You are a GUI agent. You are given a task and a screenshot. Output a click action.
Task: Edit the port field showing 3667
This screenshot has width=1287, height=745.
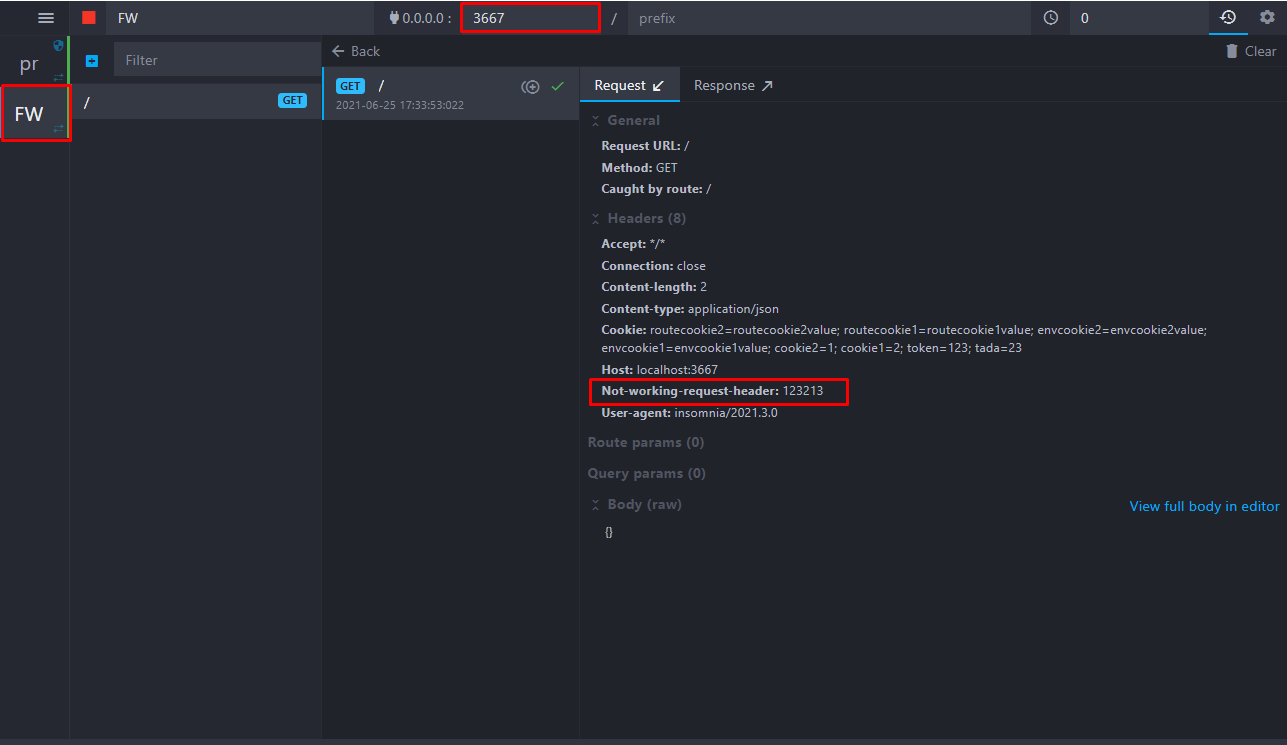click(530, 17)
